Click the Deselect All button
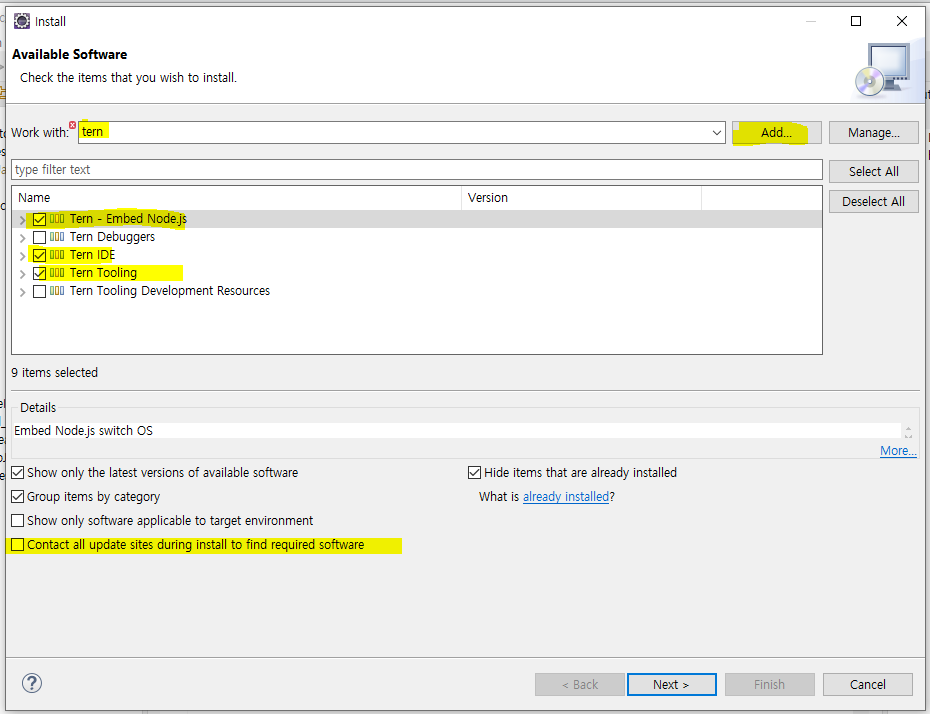 [x=874, y=202]
